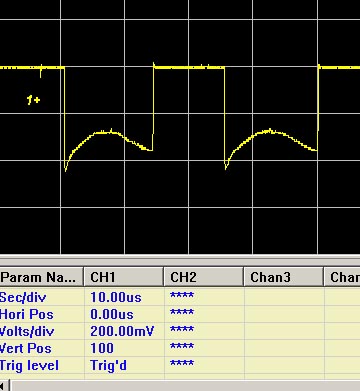Click the 1+ channel marker on waveform
Viewport: 360px width, 391px height.
click(x=33, y=100)
